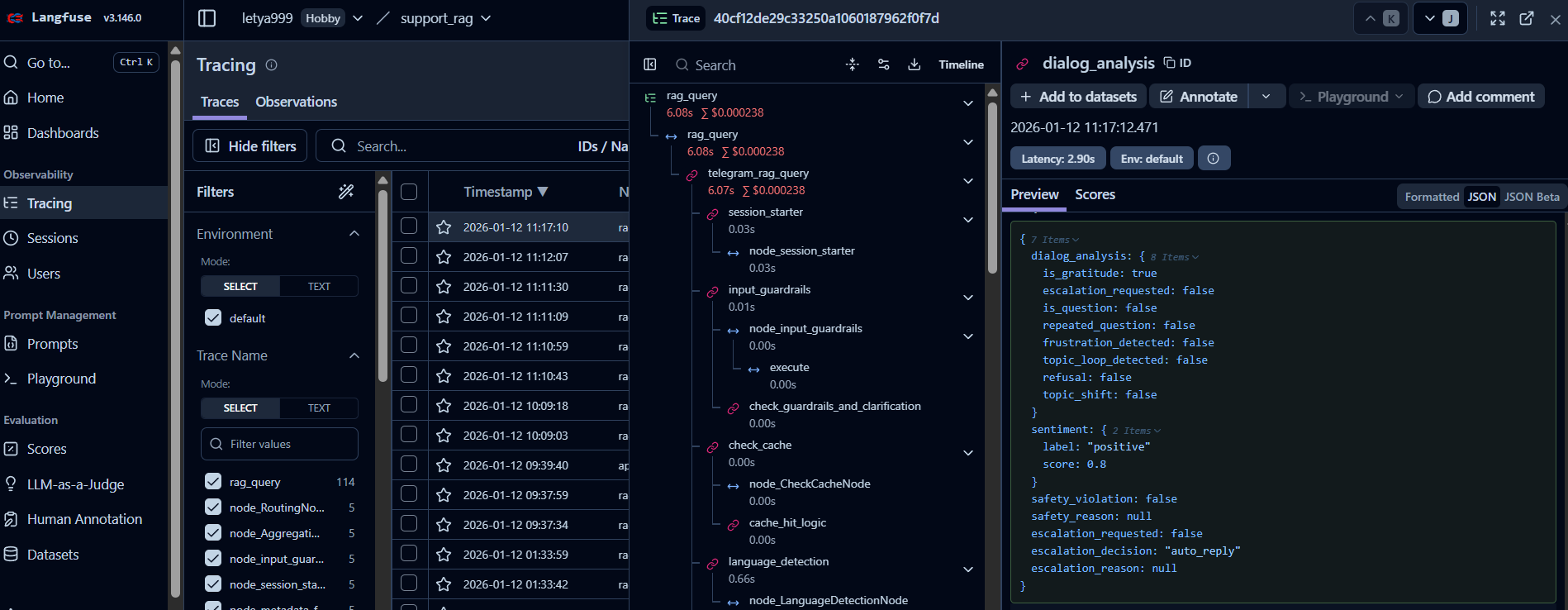Star the trace at 2026-01-12 10:09:18
This screenshot has width=1568, height=610.
pyautogui.click(x=444, y=406)
